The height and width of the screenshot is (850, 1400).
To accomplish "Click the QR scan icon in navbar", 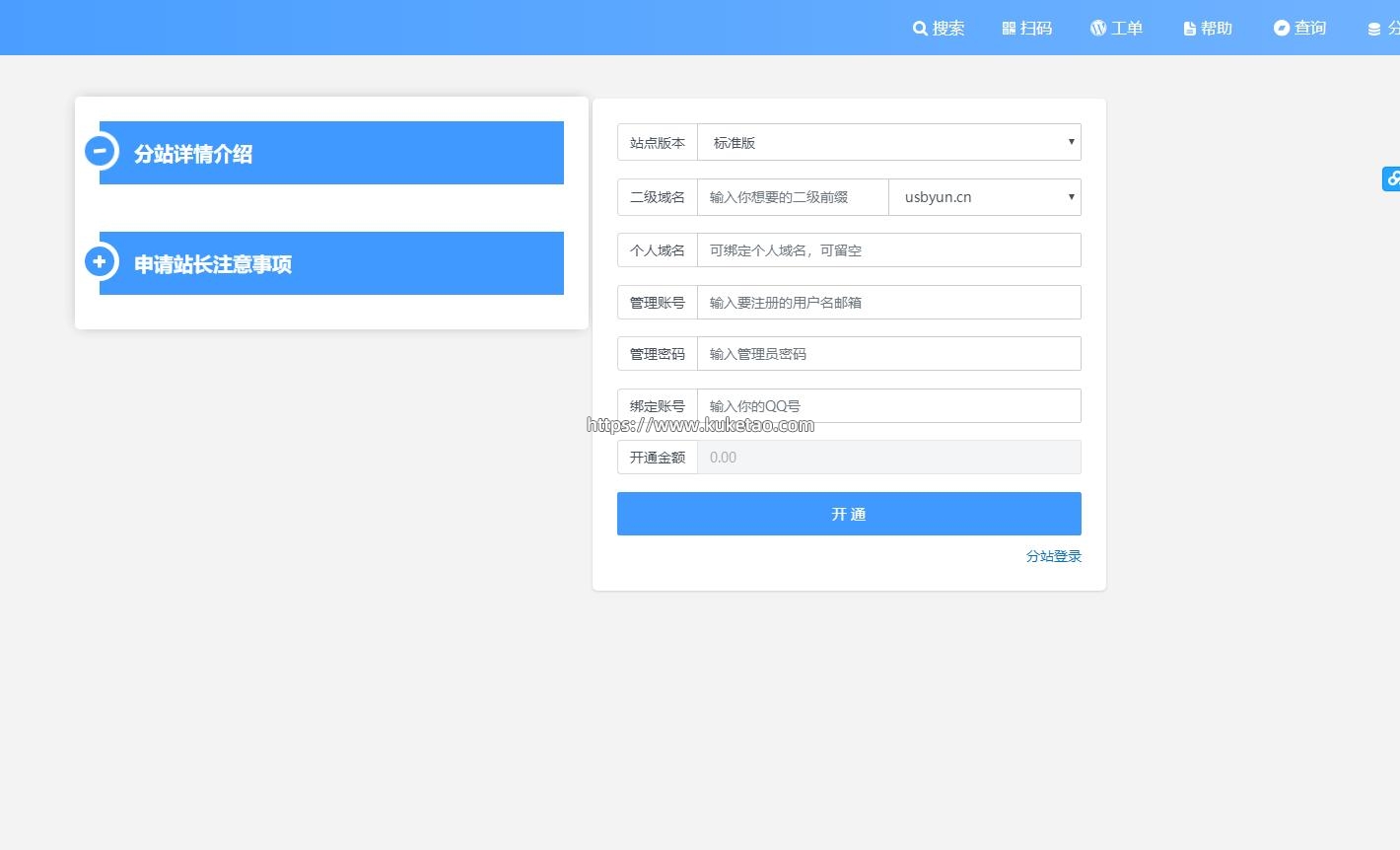I will coord(1009,29).
